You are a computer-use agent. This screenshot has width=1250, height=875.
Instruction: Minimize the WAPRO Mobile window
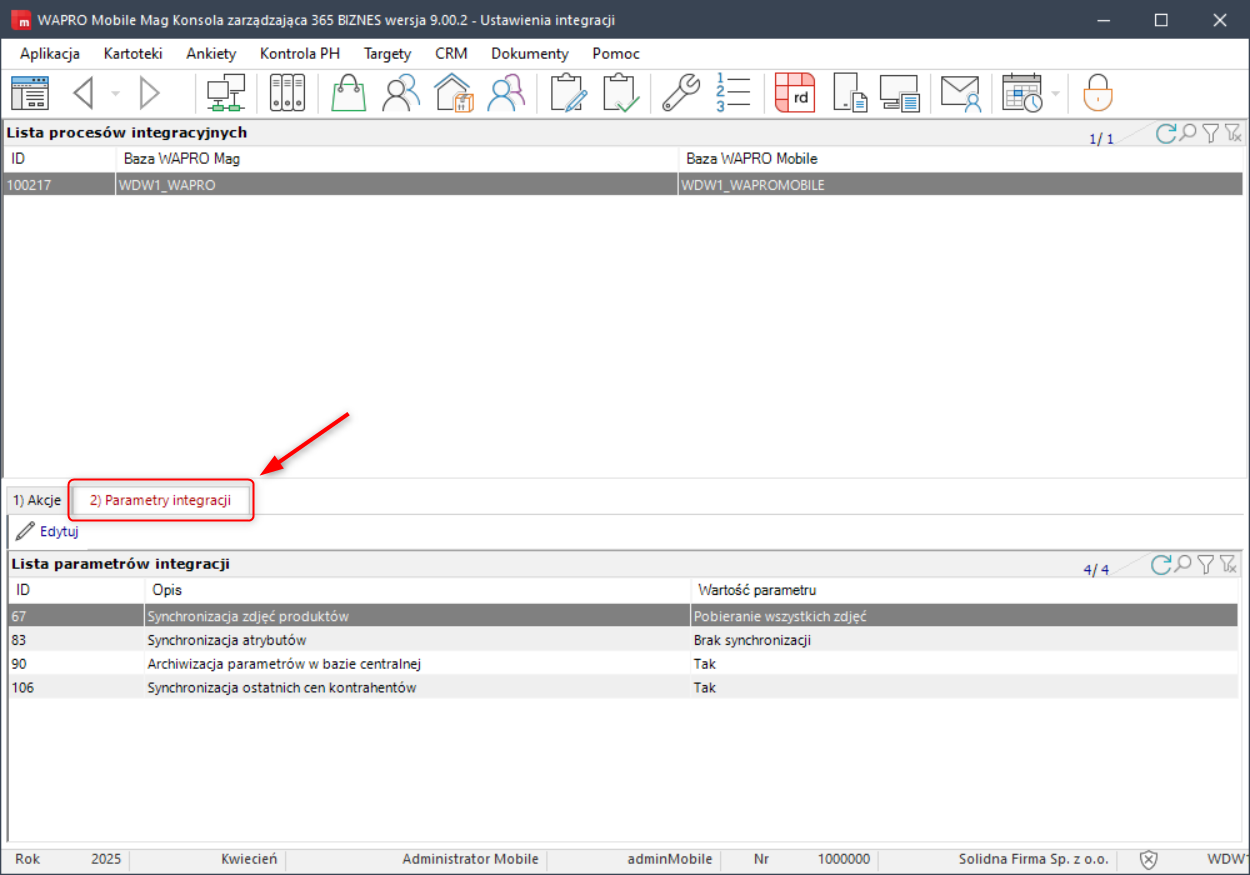(x=1103, y=20)
